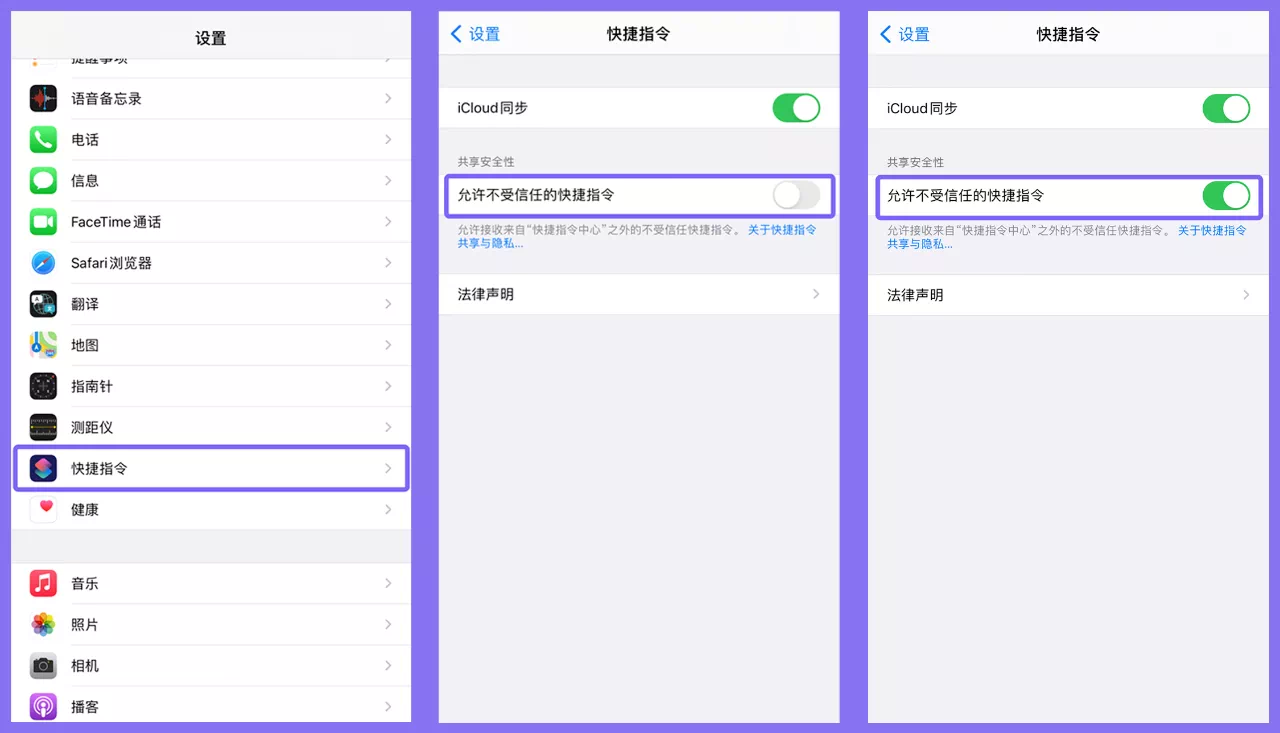Image resolution: width=1280 pixels, height=733 pixels.
Task: Tap the Measure (测距仪) icon
Action: [x=43, y=426]
